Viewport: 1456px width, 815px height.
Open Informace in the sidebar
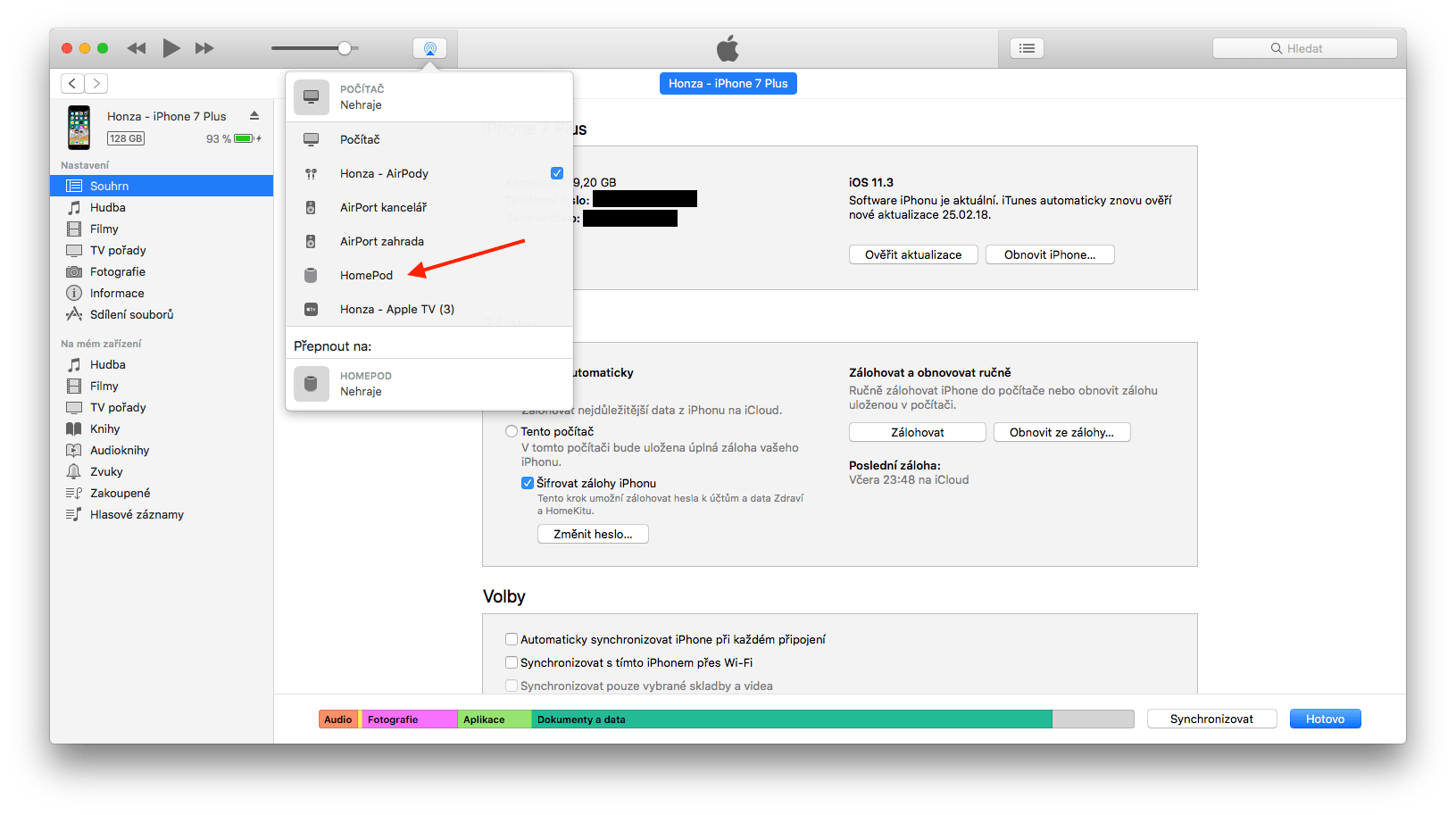[162, 293]
